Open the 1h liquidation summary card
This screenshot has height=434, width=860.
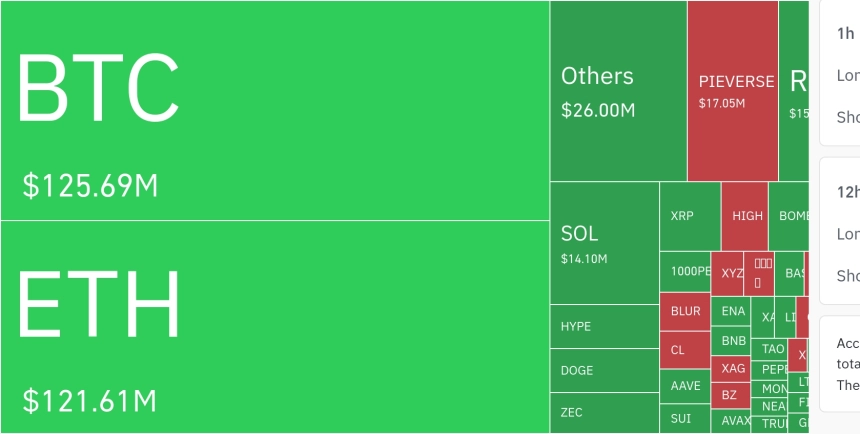pos(840,72)
